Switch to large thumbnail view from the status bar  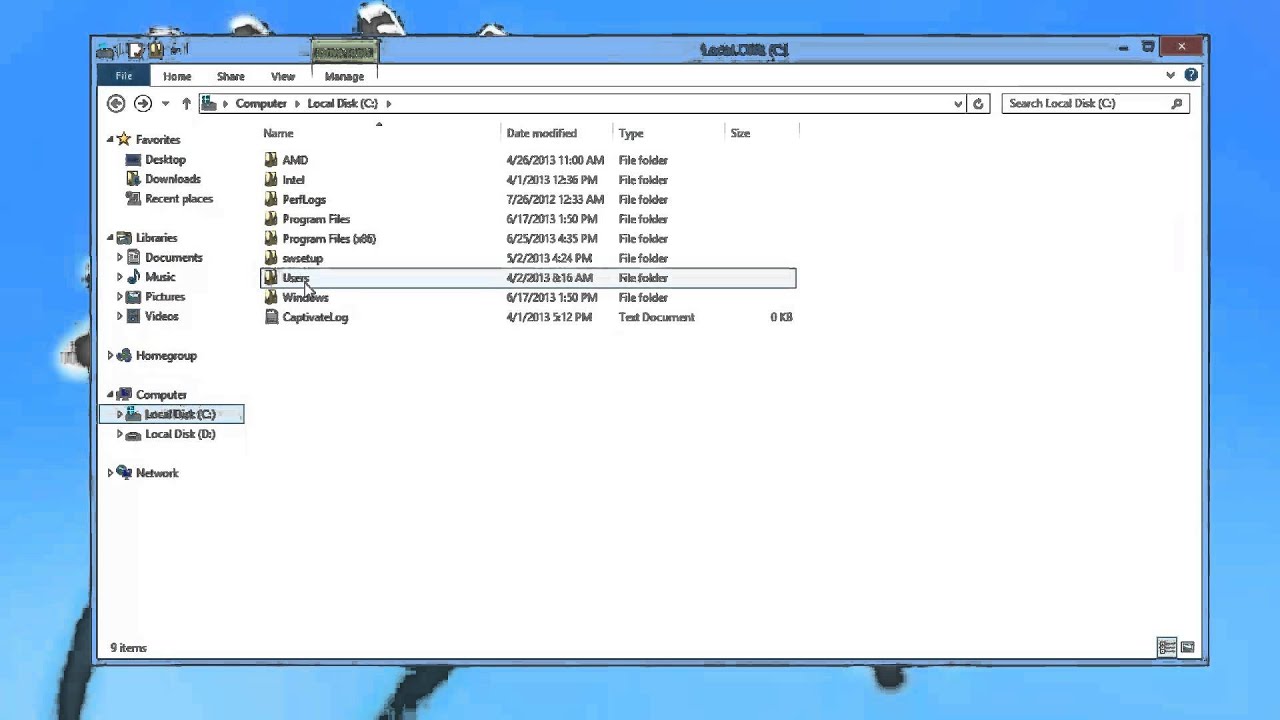[1187, 648]
